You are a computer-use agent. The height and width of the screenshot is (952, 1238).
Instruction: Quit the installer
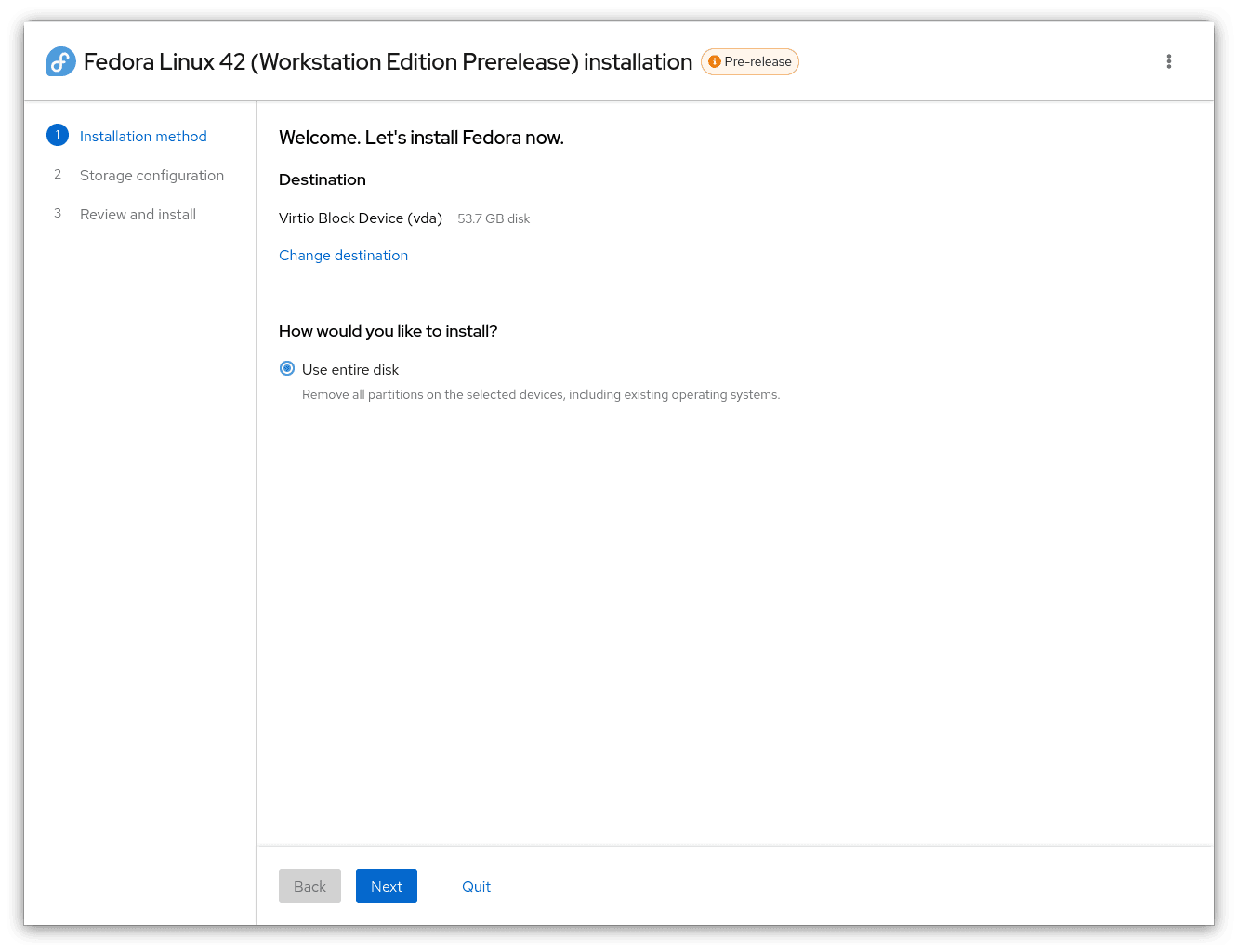476,886
